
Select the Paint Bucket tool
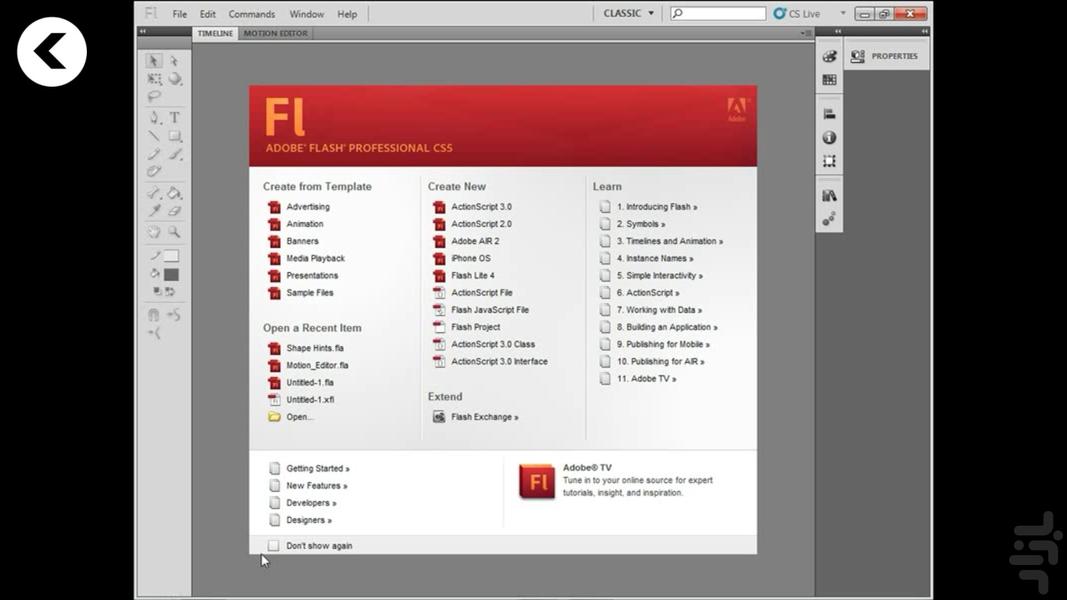pos(175,193)
